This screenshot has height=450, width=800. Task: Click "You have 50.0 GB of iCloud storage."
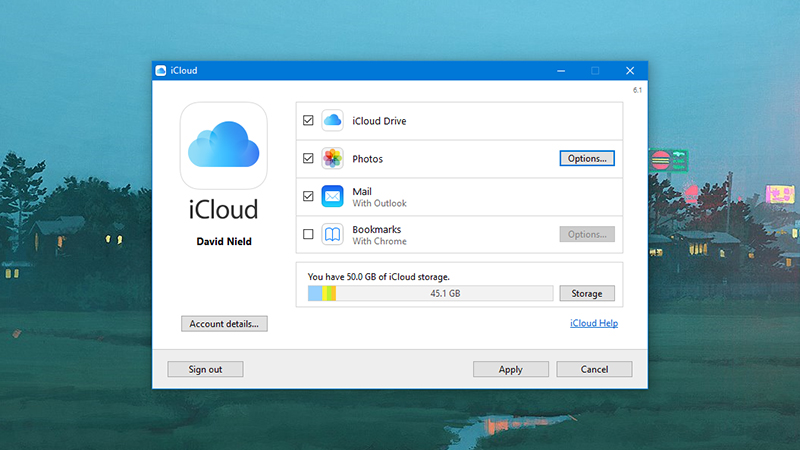pyautogui.click(x=379, y=277)
